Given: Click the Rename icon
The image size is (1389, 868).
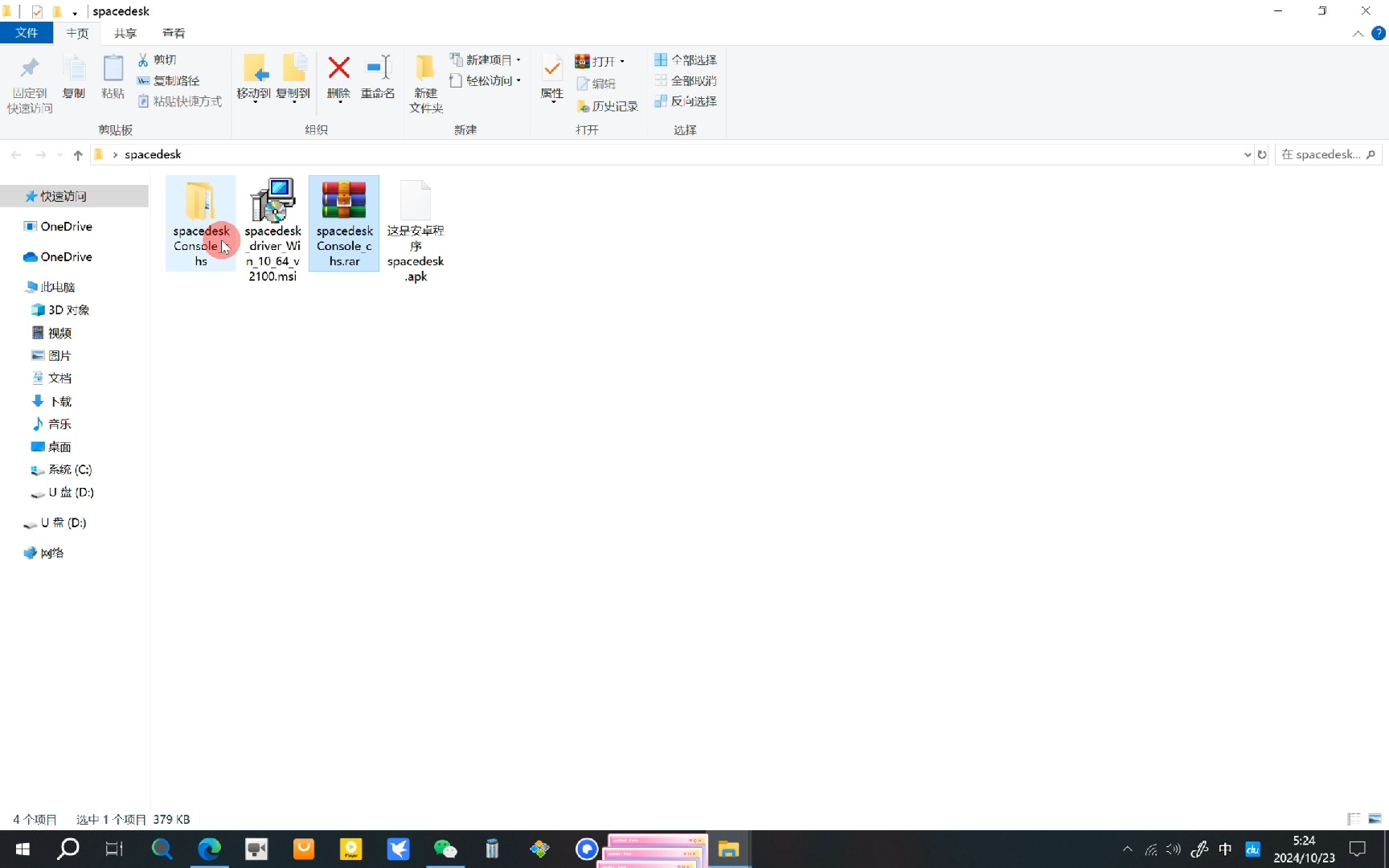Looking at the screenshot, I should (378, 68).
